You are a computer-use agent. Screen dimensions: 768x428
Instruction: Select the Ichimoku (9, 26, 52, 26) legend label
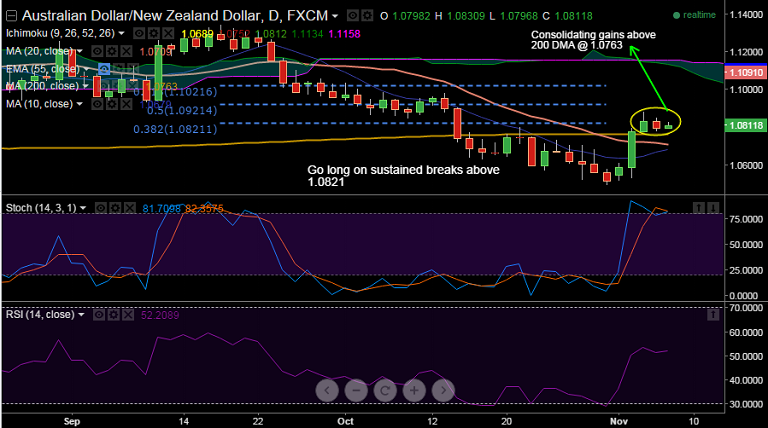[60, 33]
